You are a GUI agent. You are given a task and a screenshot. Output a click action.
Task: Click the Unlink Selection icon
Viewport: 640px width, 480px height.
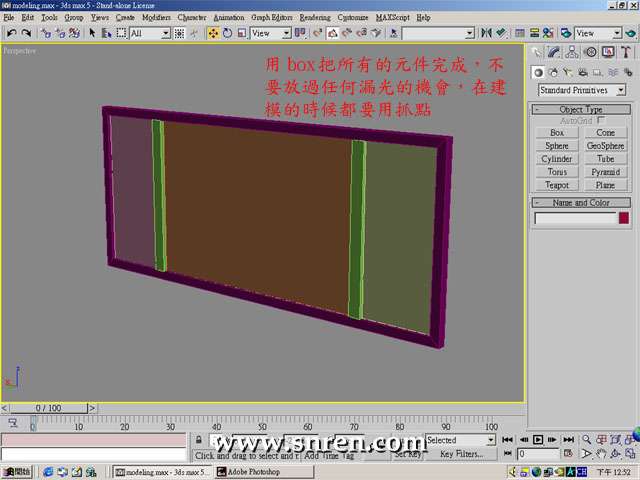pos(60,33)
